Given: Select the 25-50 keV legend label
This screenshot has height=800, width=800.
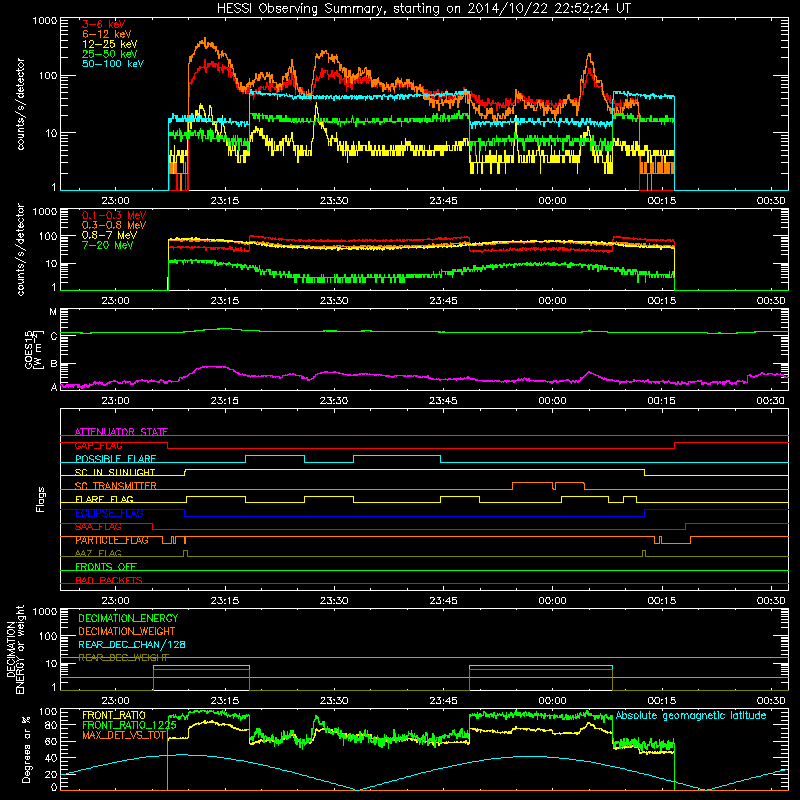Looking at the screenshot, I should point(110,54).
